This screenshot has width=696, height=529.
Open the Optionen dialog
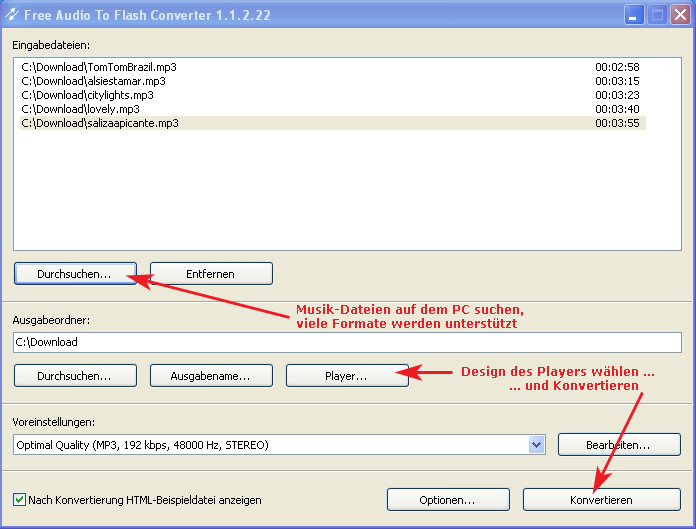click(x=448, y=499)
